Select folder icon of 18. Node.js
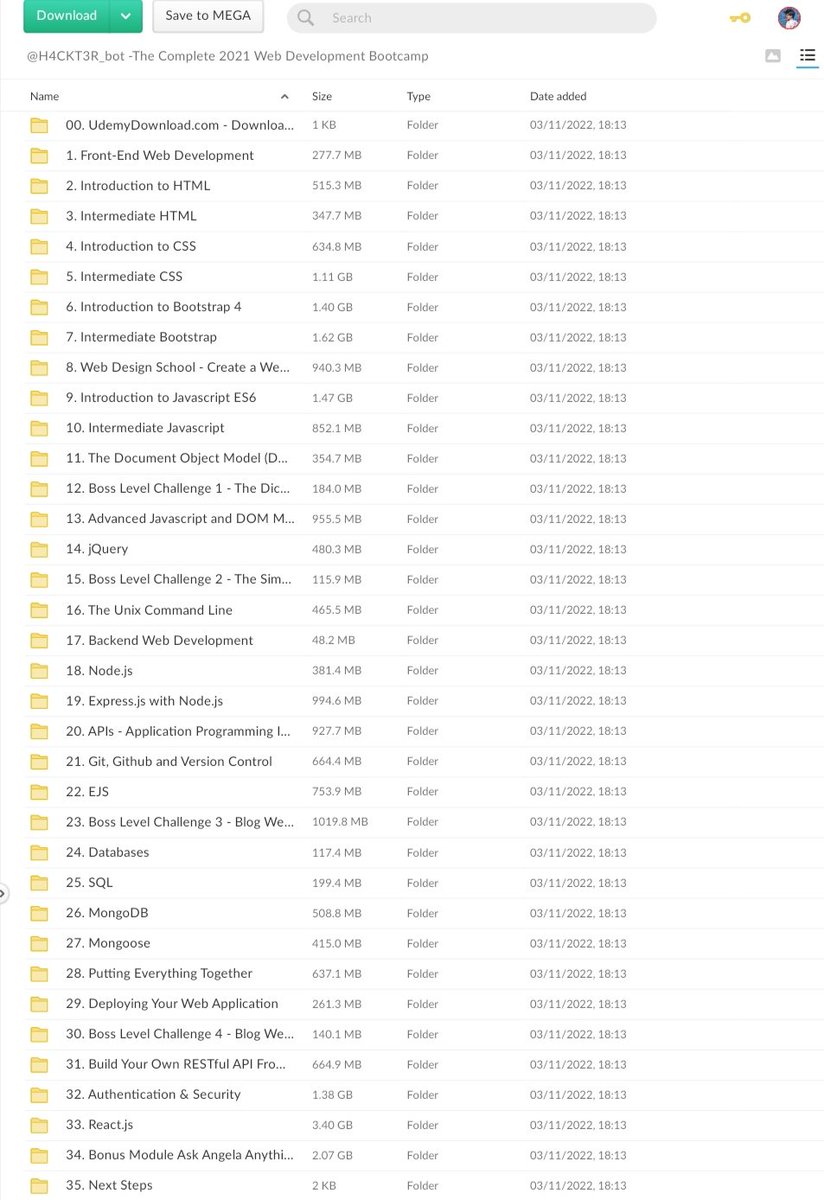 click(x=39, y=670)
